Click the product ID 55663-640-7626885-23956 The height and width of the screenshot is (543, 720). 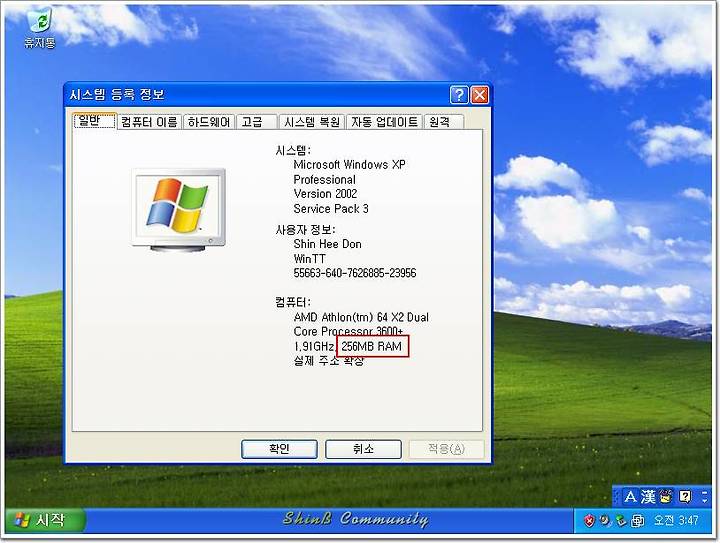354,273
